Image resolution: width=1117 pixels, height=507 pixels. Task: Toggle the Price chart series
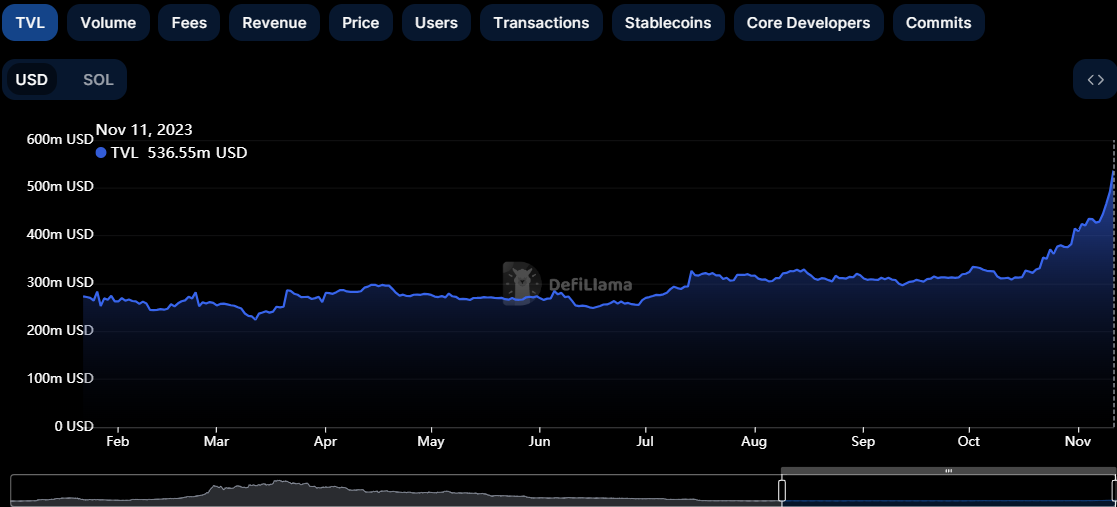[x=360, y=22]
